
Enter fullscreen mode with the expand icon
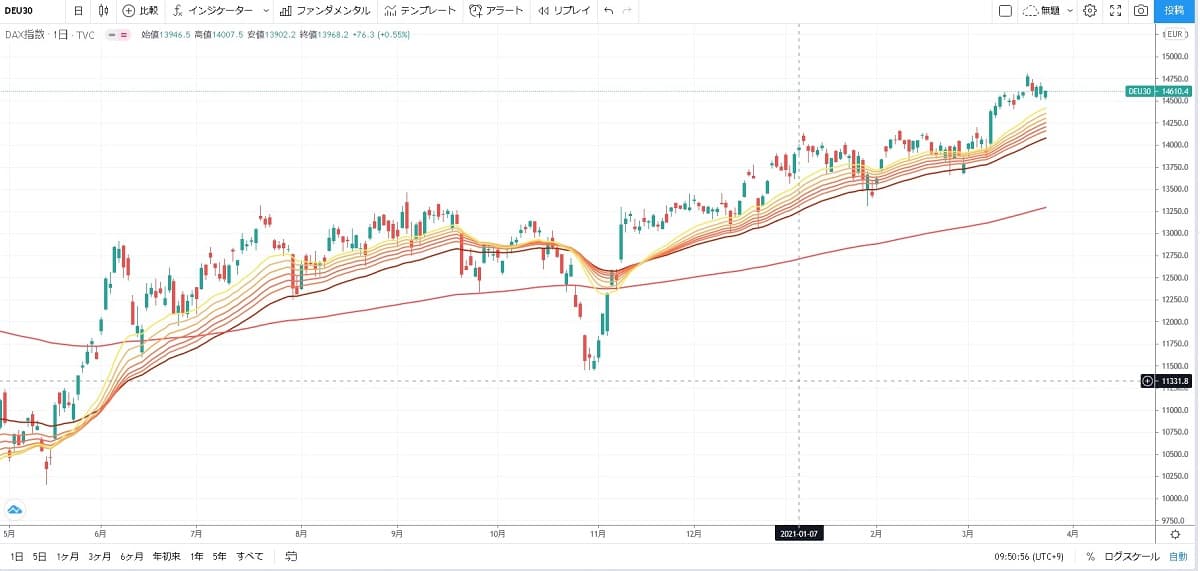(x=1115, y=11)
